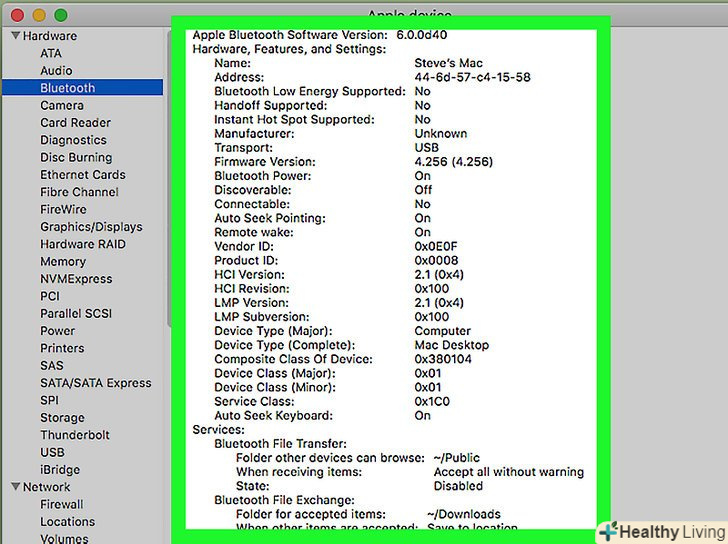Click the software version 6.0.0d40
Screen dimensions: 728x544
pyautogui.click(x=422, y=35)
